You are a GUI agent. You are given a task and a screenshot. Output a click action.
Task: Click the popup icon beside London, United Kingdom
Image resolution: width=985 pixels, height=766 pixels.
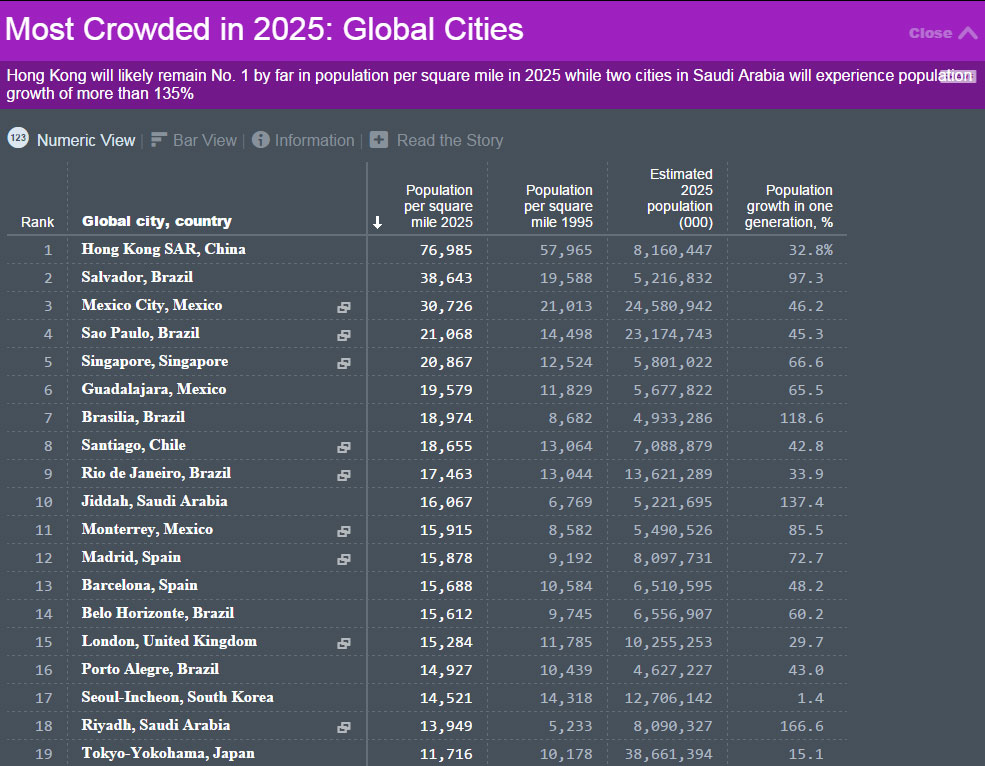coord(343,643)
